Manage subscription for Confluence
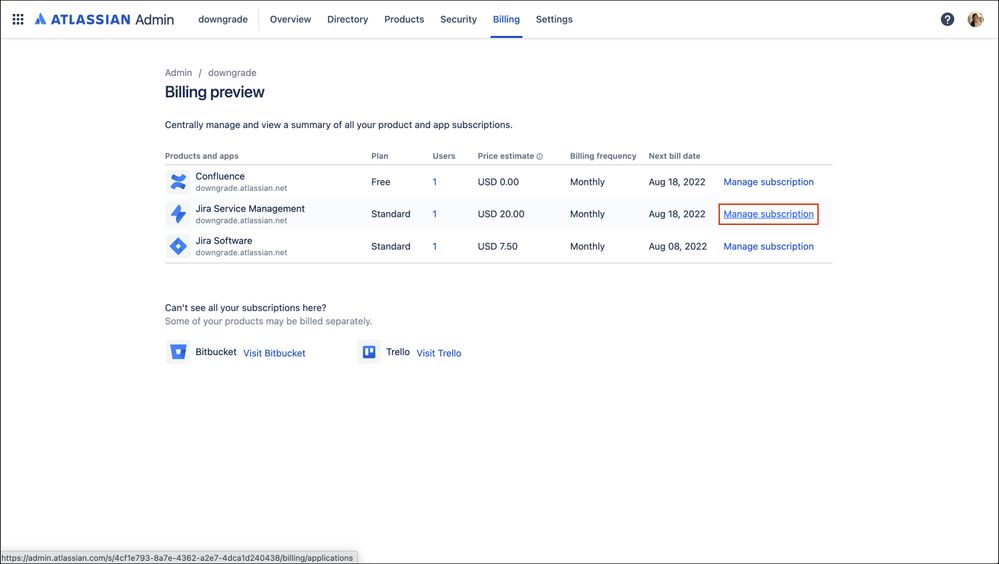The image size is (999, 564). (768, 182)
